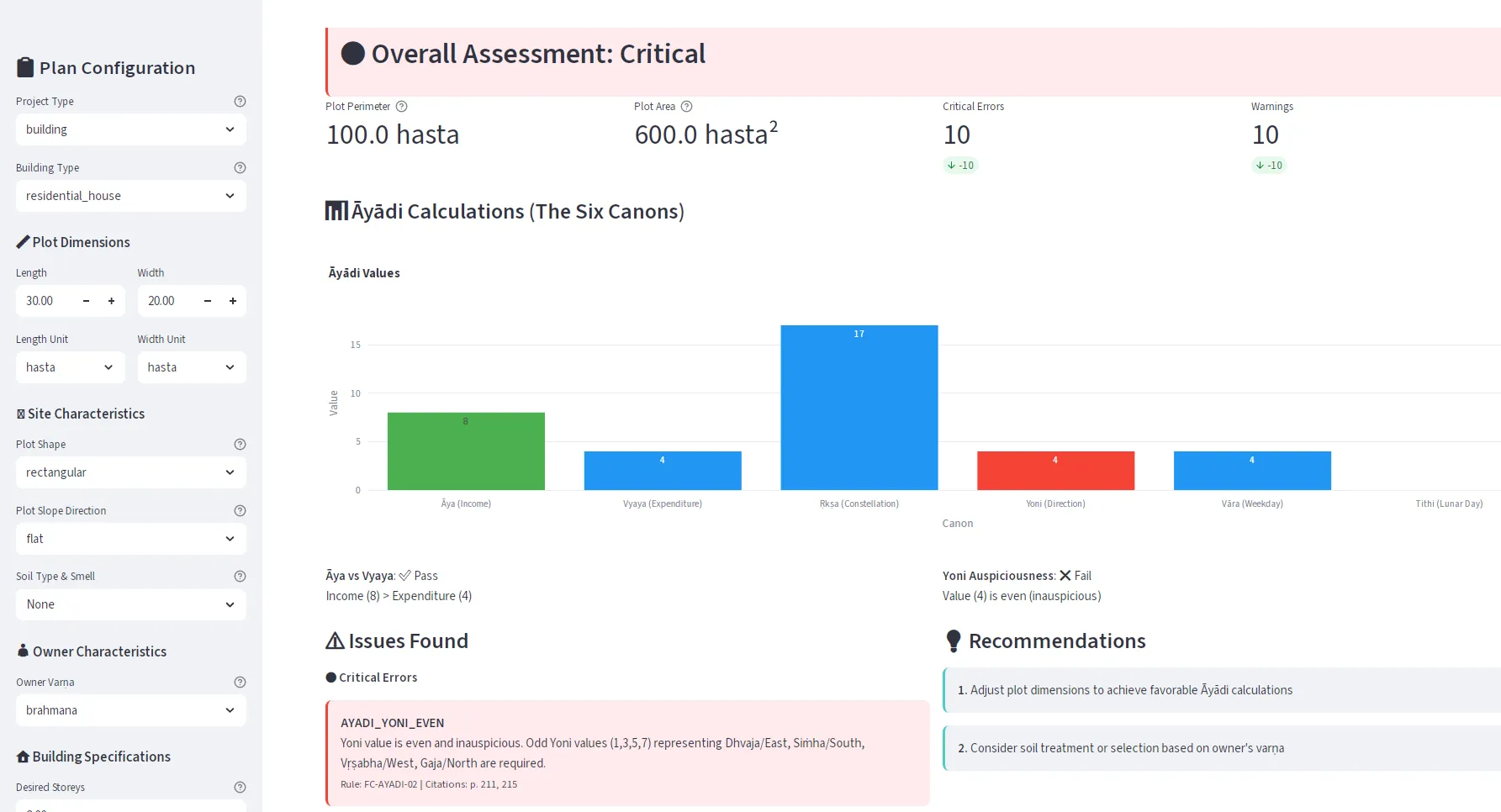Click recommendation 2 about soil treatment
The image size is (1501, 812).
tap(1222, 748)
